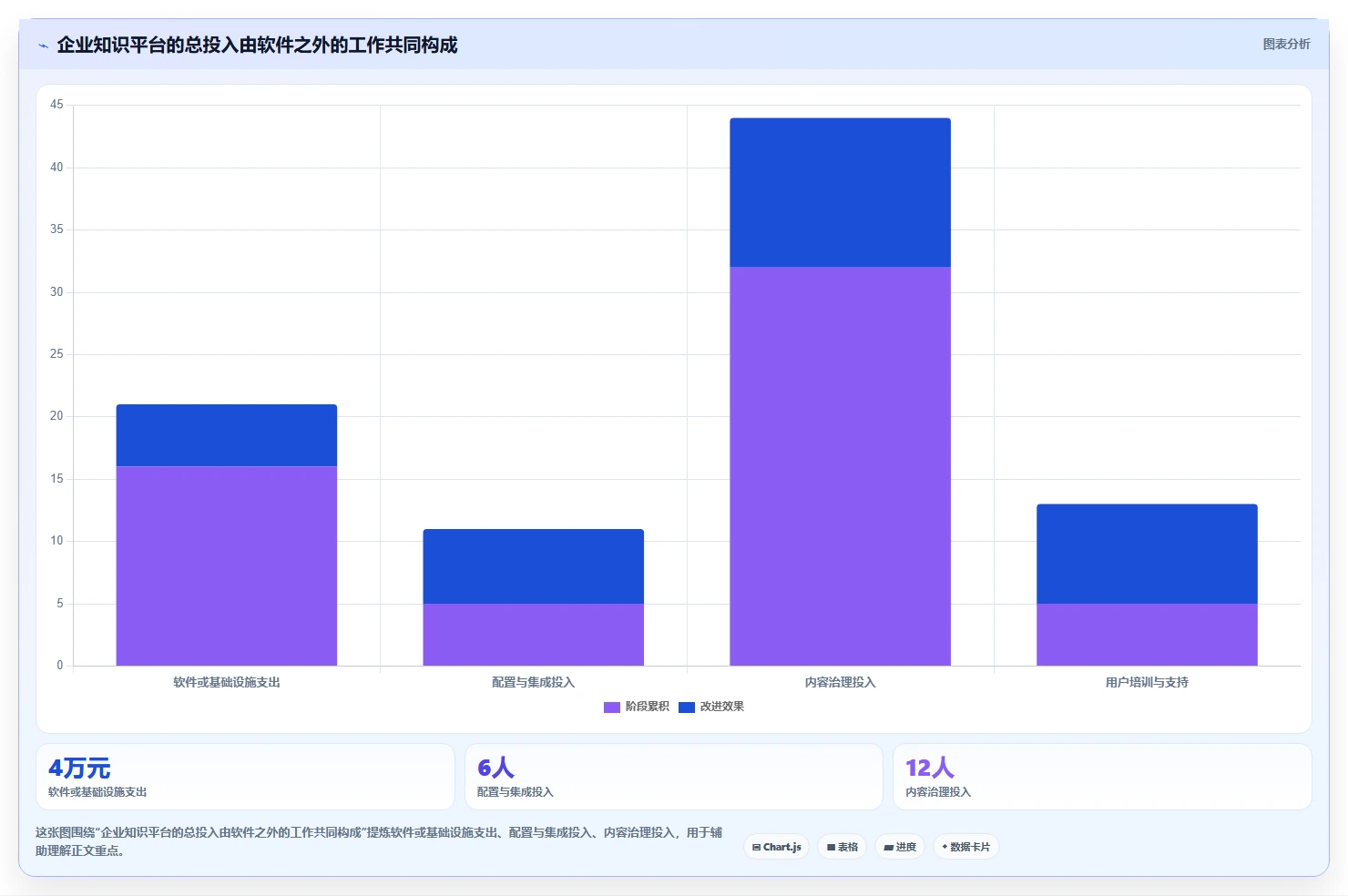Click the 进度 tag pill
This screenshot has width=1348, height=896.
coord(900,847)
